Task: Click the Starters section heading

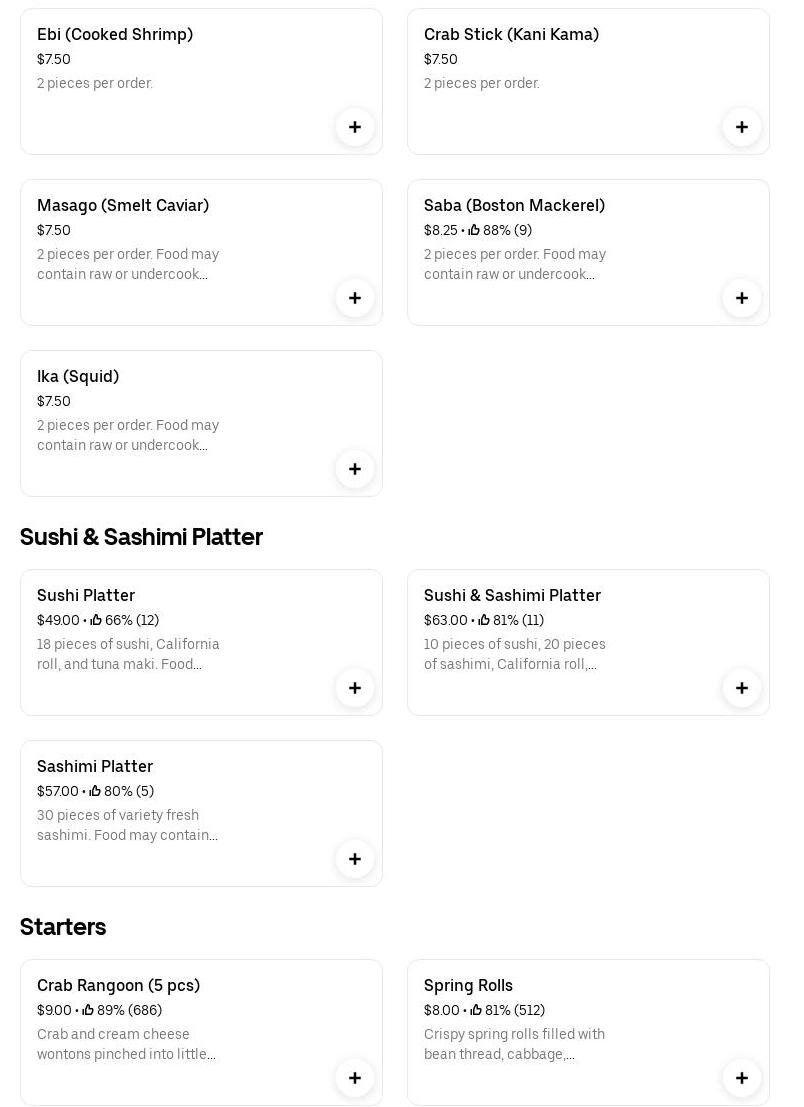Action: click(63, 927)
